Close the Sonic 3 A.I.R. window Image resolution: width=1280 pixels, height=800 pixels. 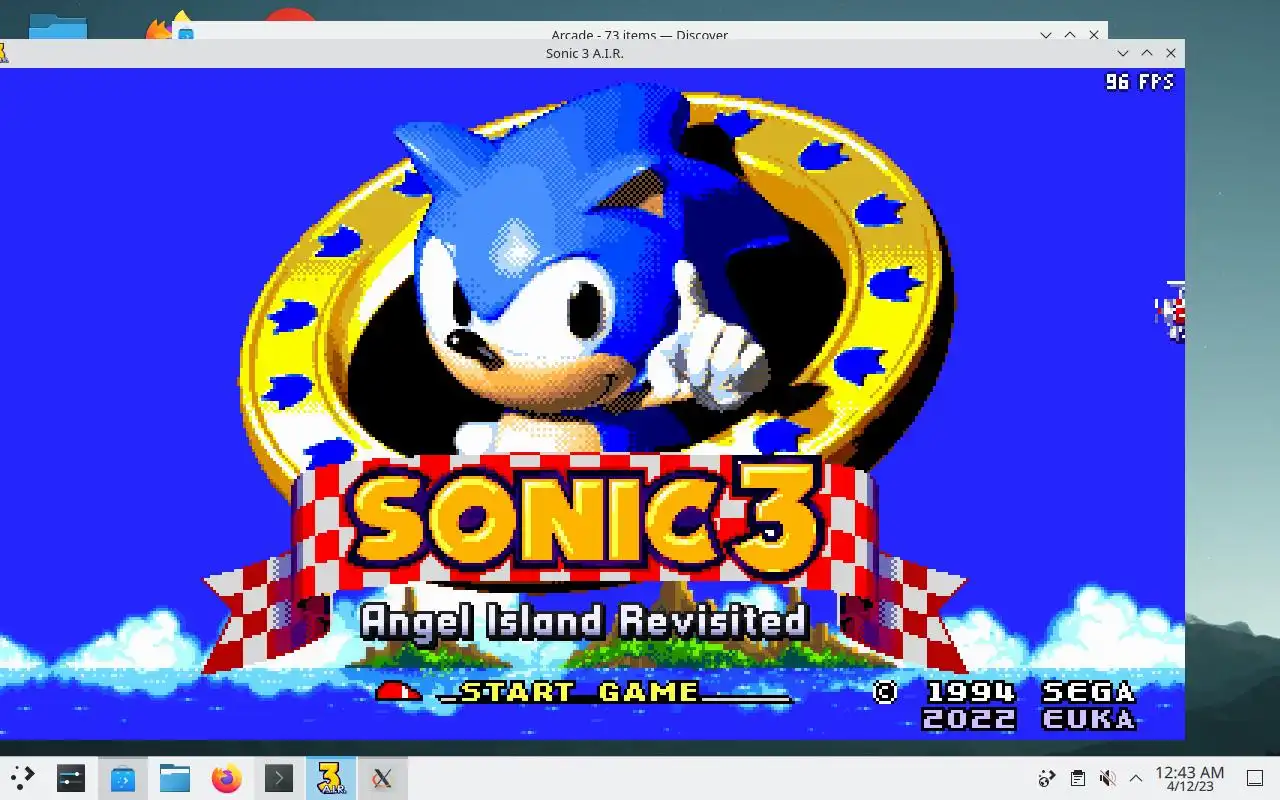click(1171, 53)
